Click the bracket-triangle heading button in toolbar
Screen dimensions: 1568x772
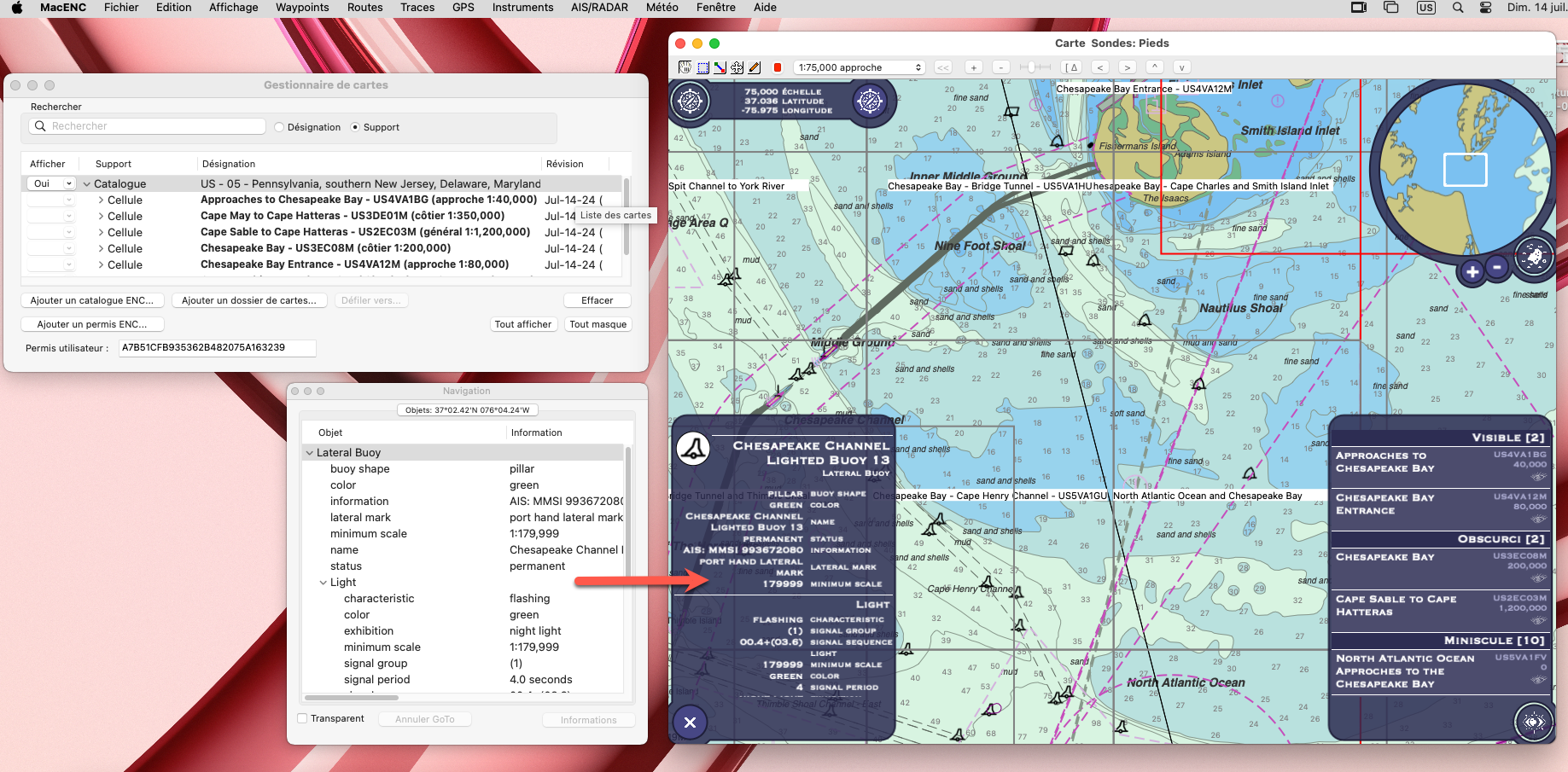pos(1072,67)
